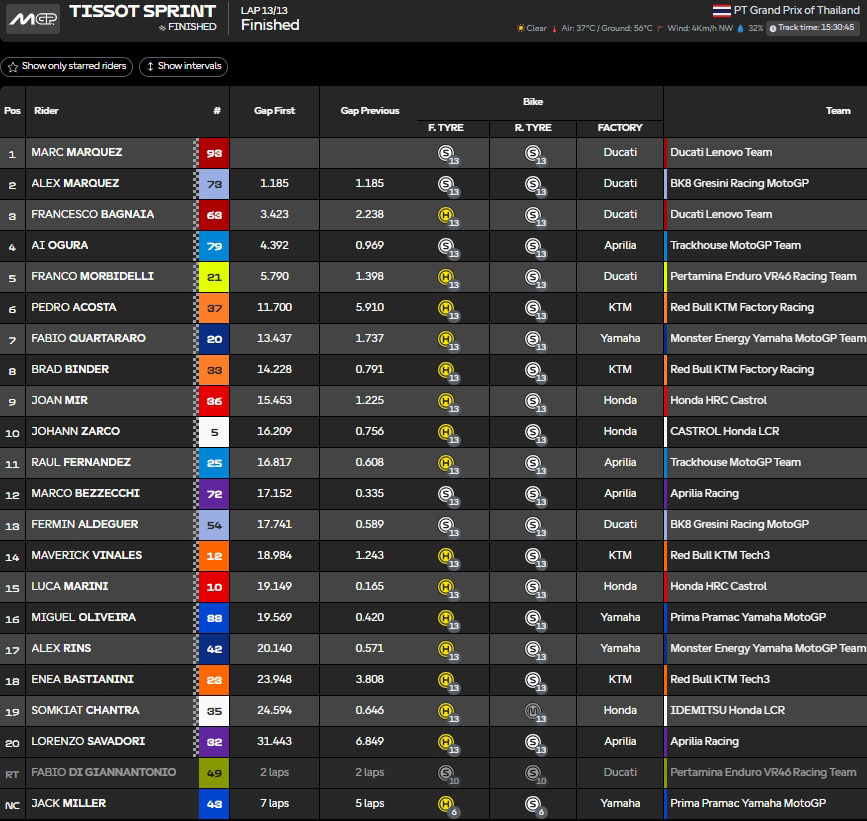Toggle the Show intervals option
The width and height of the screenshot is (867, 821).
click(x=183, y=67)
